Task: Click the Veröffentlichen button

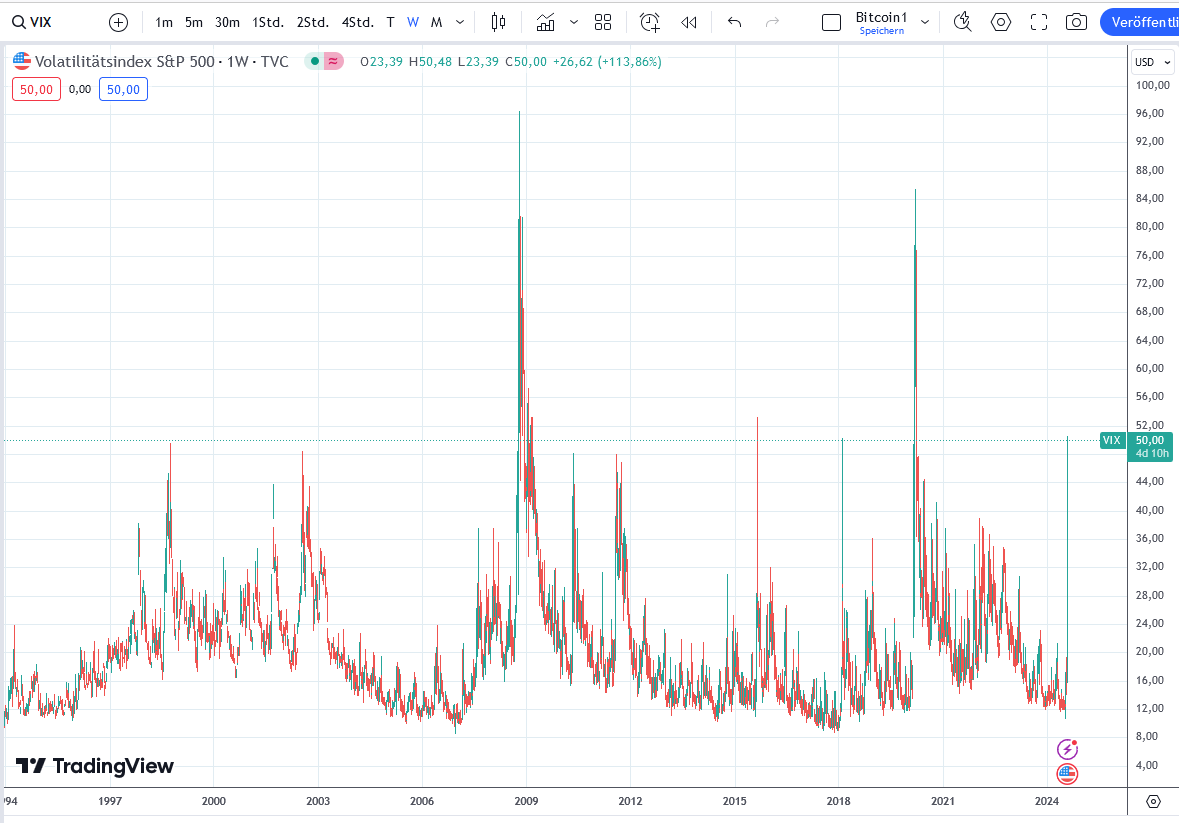Action: click(1140, 22)
